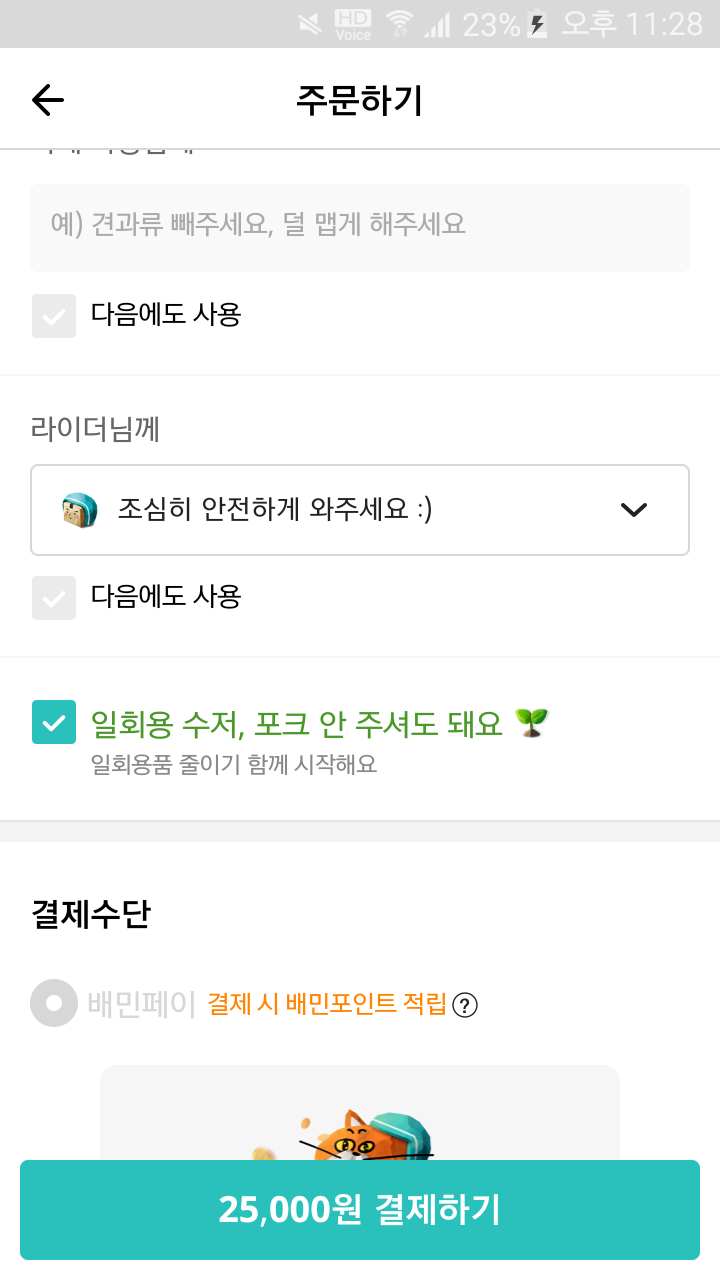Tap the 일회용 수저, 포크 green label text

point(297,723)
